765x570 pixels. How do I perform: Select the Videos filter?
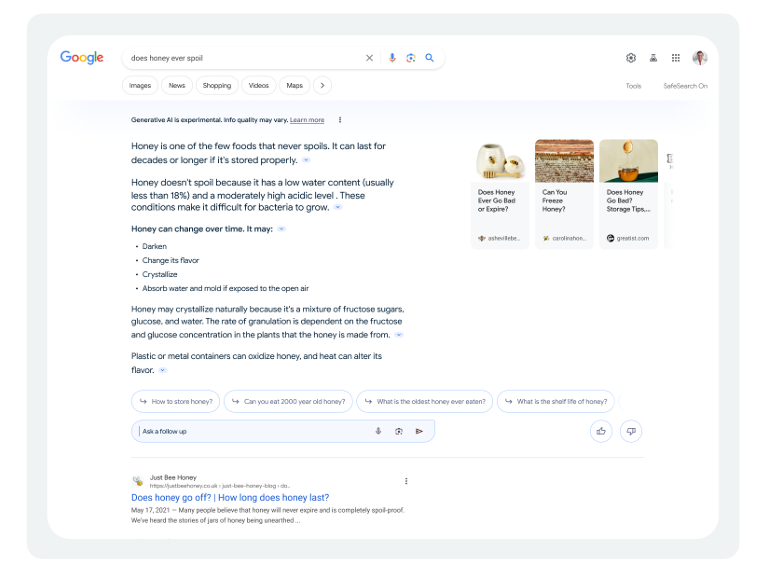pos(259,85)
